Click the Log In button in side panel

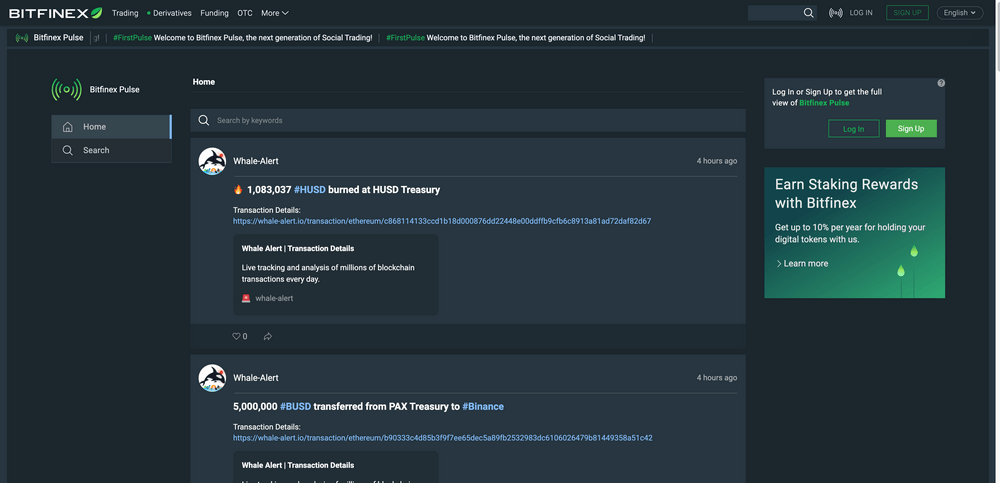(853, 129)
